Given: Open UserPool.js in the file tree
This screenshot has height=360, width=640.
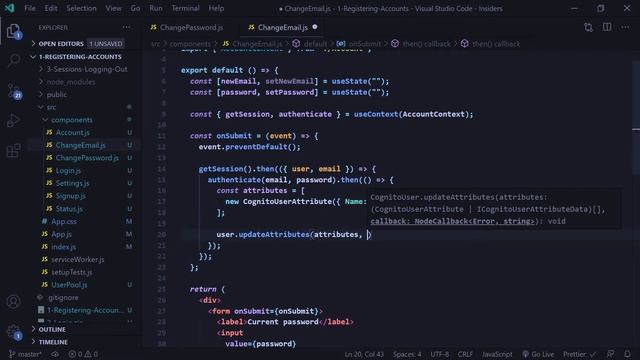Looking at the screenshot, I should 69,285.
